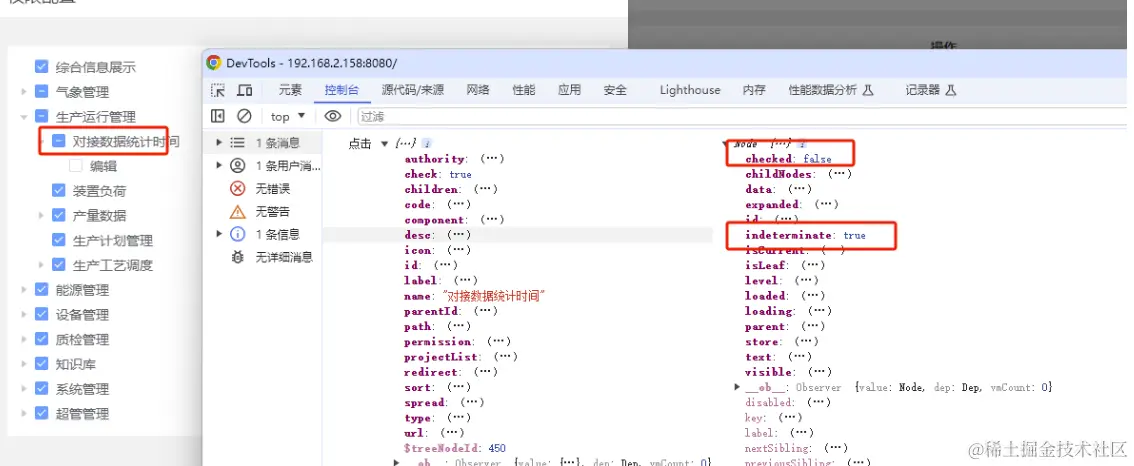Image resolution: width=1134 pixels, height=466 pixels.
Task: Click the info badge beside Node object
Action: (801, 144)
